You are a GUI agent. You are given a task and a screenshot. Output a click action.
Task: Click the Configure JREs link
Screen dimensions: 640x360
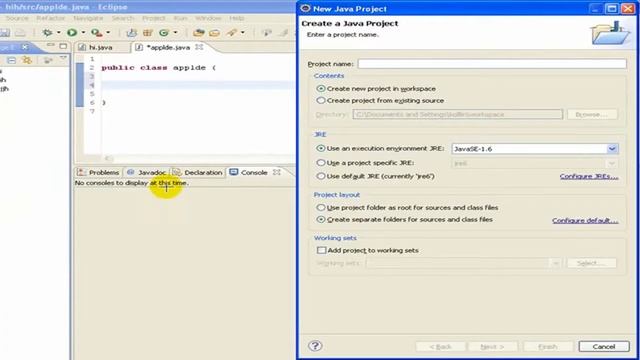pos(589,176)
